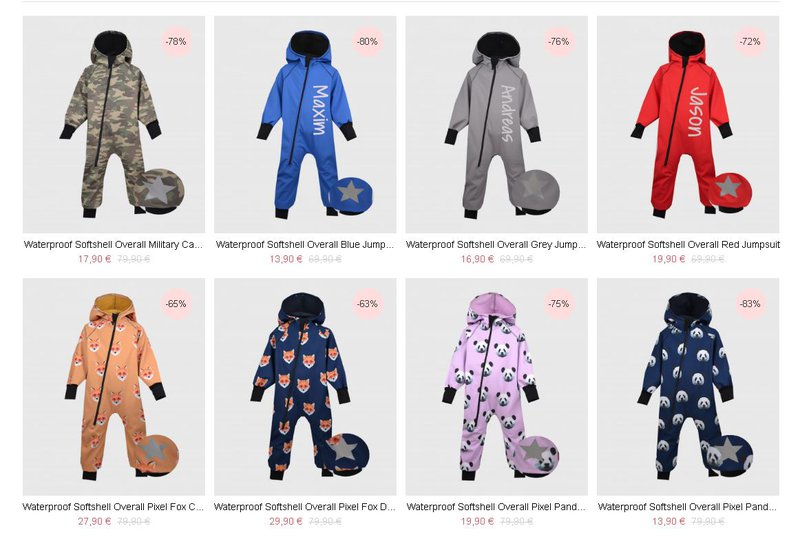Click the star reflector detail on camo overall
The image size is (800, 537).
(159, 190)
